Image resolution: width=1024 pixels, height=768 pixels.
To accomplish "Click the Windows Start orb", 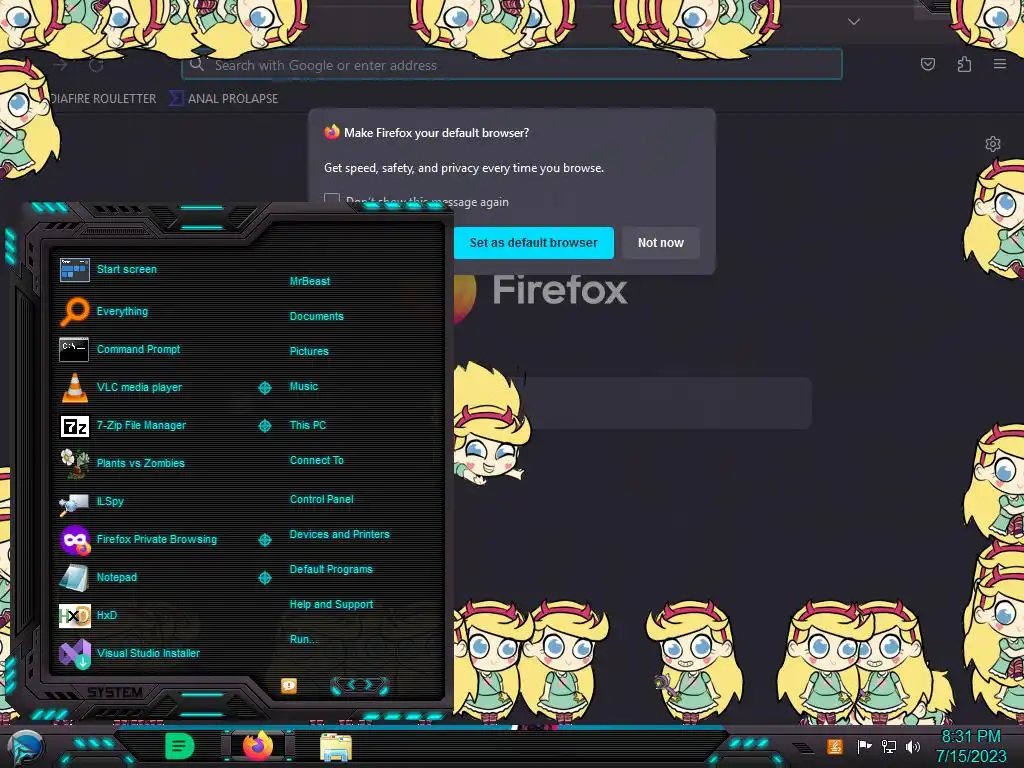I will (x=25, y=748).
